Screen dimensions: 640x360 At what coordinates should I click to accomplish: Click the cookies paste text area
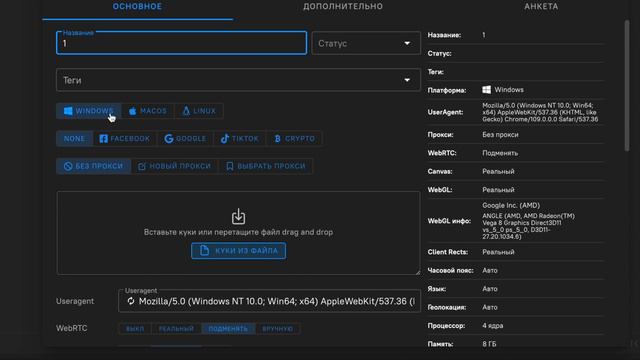238,233
